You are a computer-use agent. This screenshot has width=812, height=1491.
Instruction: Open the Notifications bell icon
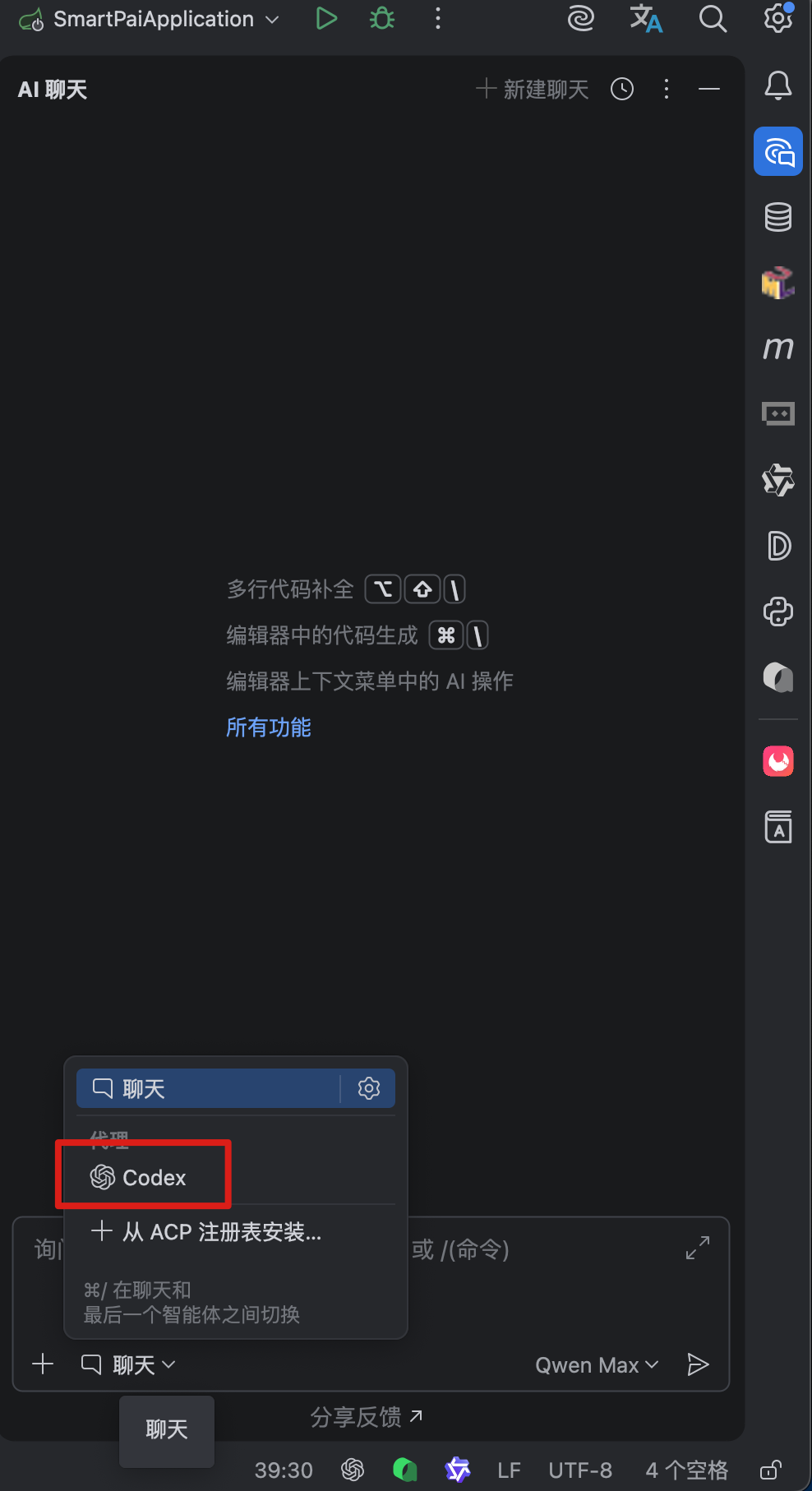pyautogui.click(x=777, y=85)
